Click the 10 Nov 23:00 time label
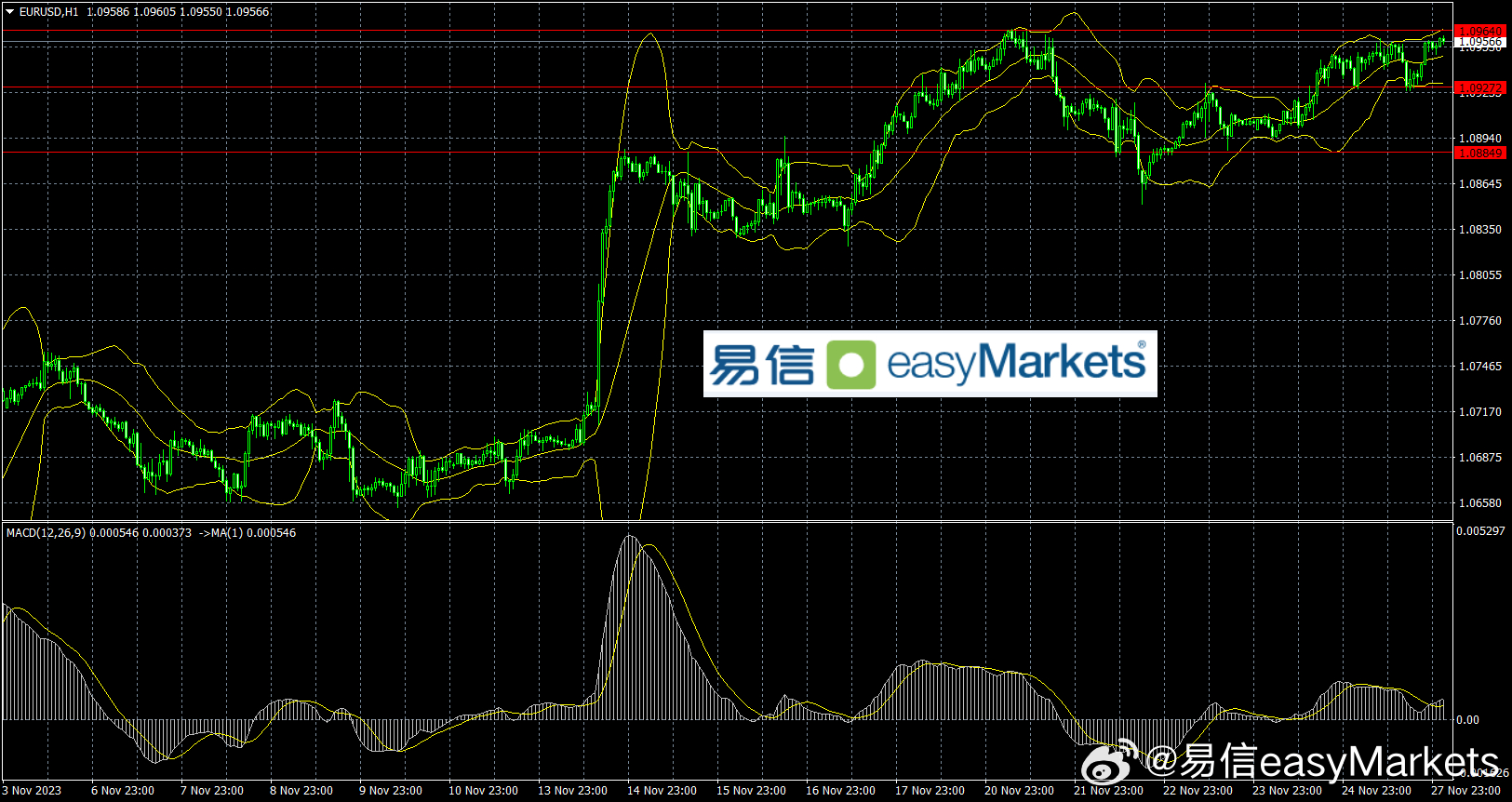 click(x=483, y=791)
